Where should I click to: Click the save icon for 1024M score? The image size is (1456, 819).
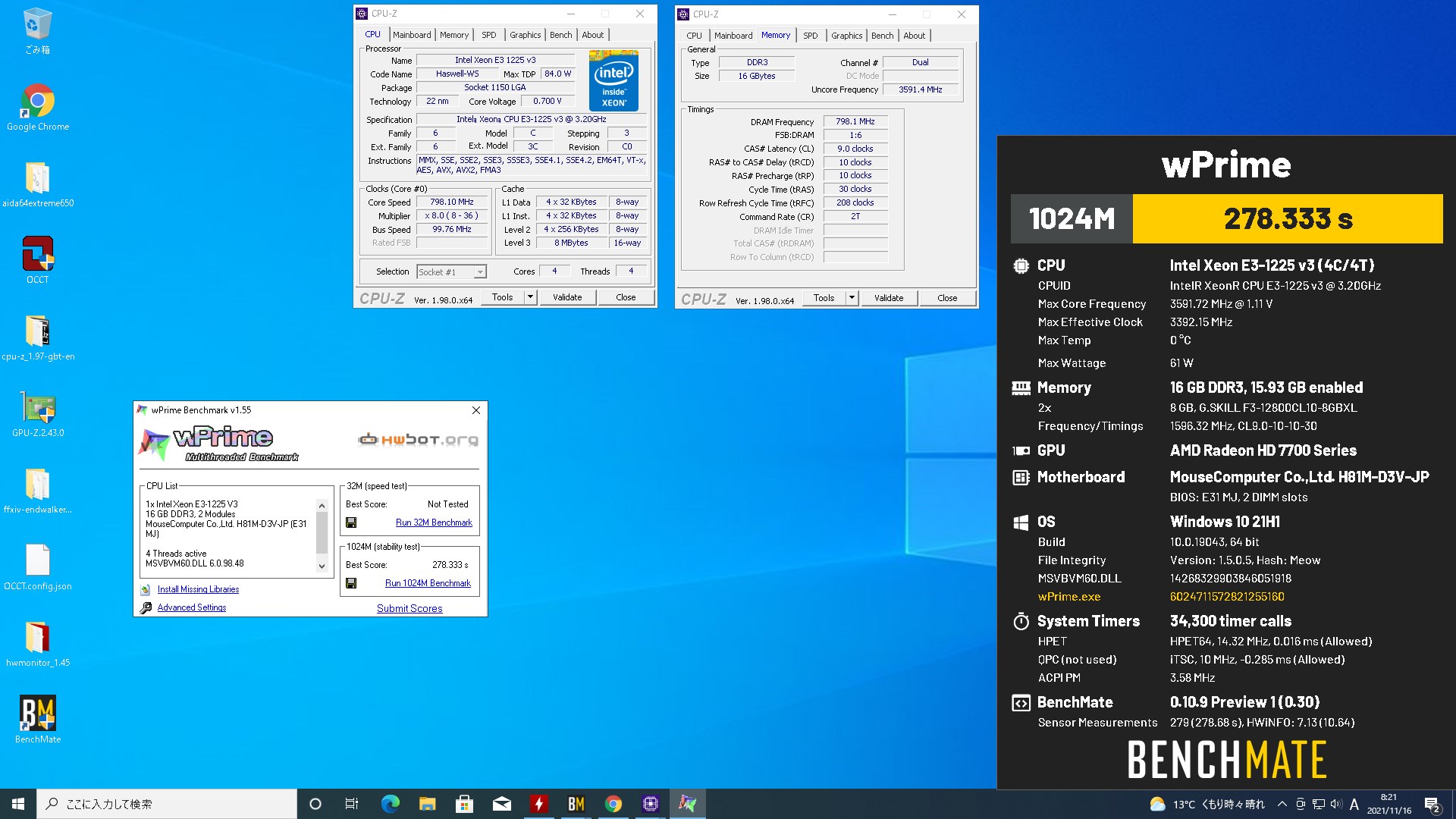(351, 583)
